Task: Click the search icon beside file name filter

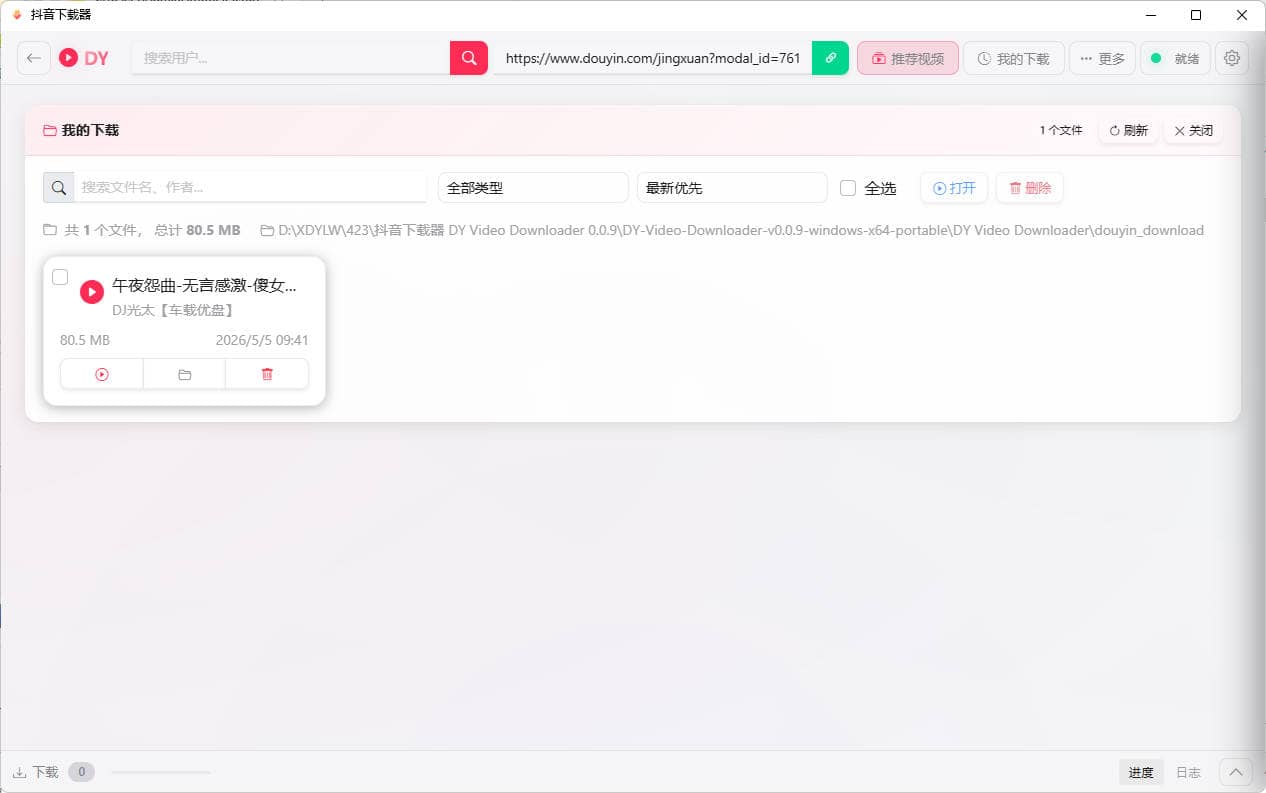Action: coord(59,187)
